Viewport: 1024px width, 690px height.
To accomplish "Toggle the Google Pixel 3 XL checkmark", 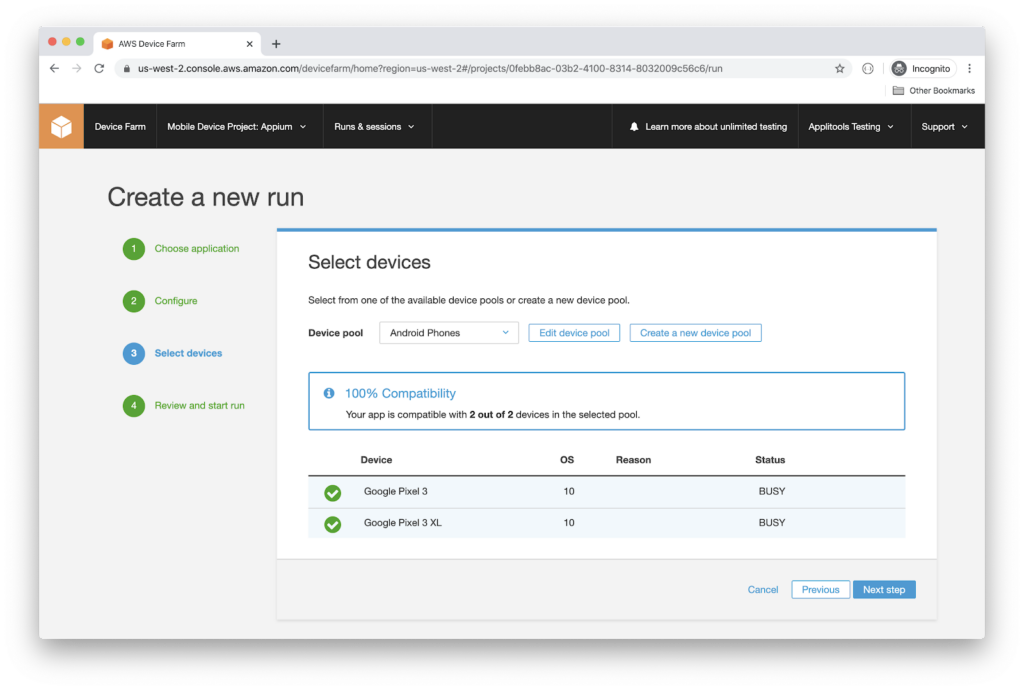I will pyautogui.click(x=333, y=523).
